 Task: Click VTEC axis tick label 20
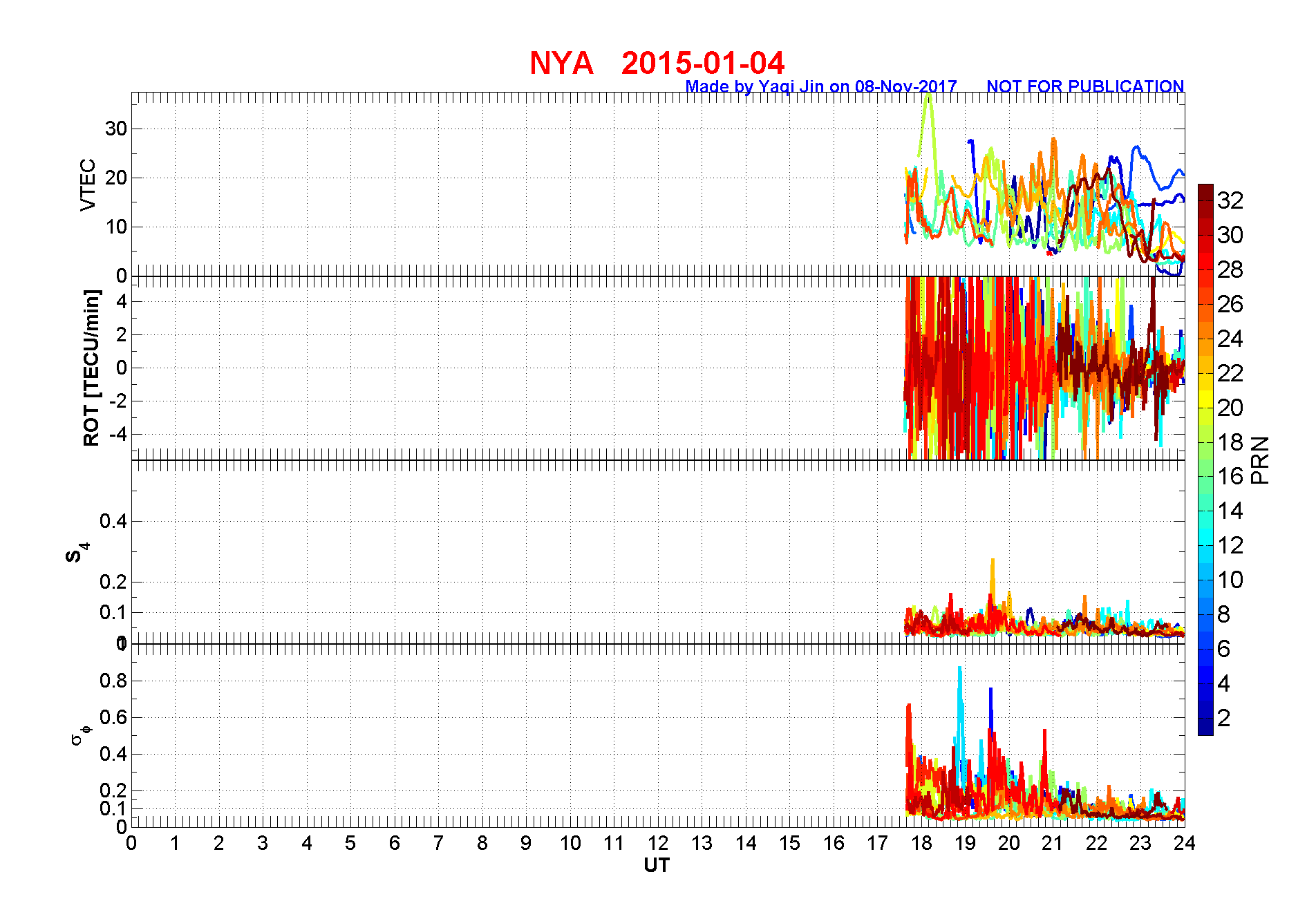coord(116,178)
